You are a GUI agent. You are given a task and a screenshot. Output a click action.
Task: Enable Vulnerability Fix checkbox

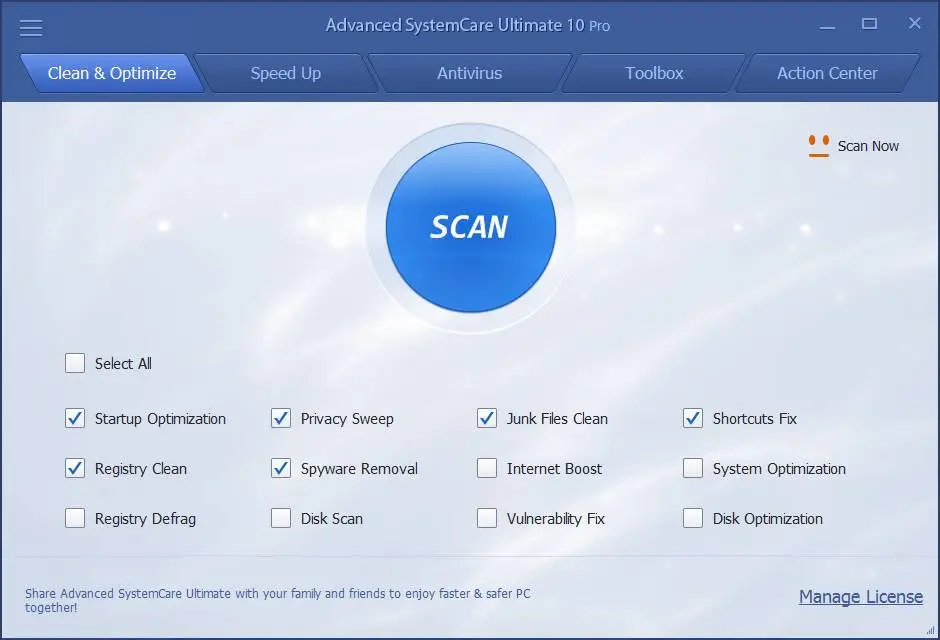coord(487,518)
